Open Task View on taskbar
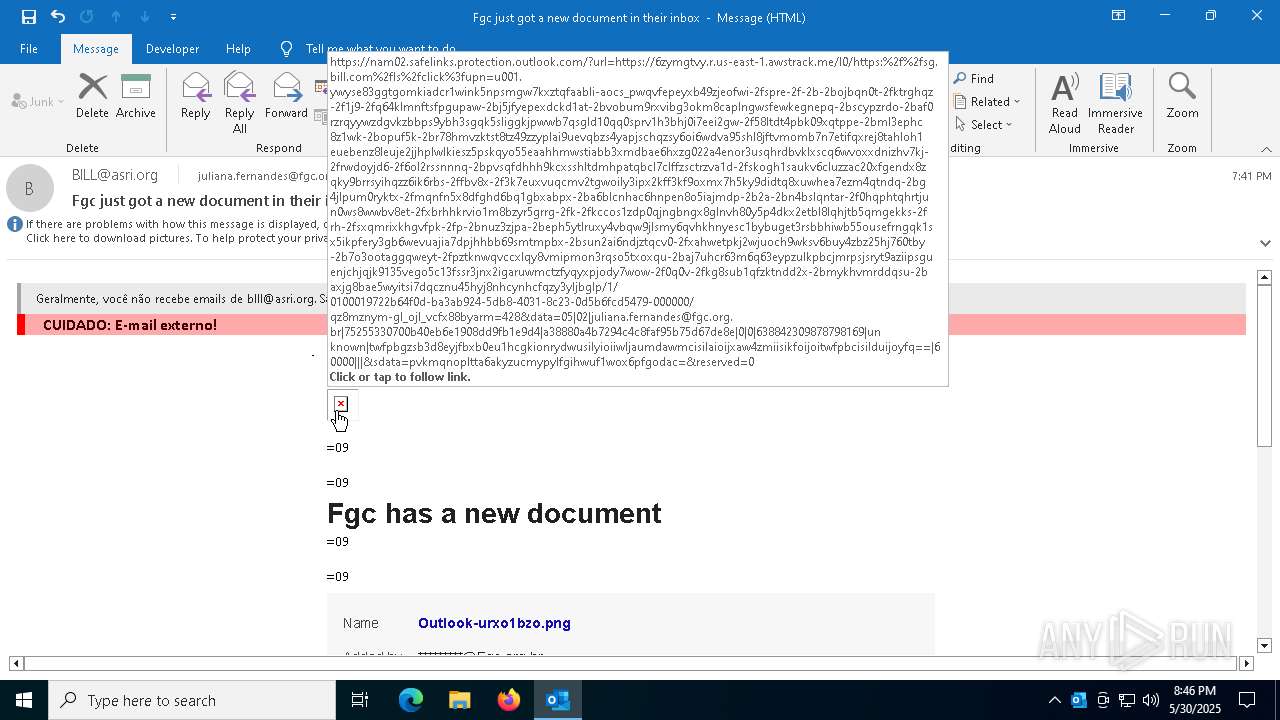 pyautogui.click(x=360, y=700)
